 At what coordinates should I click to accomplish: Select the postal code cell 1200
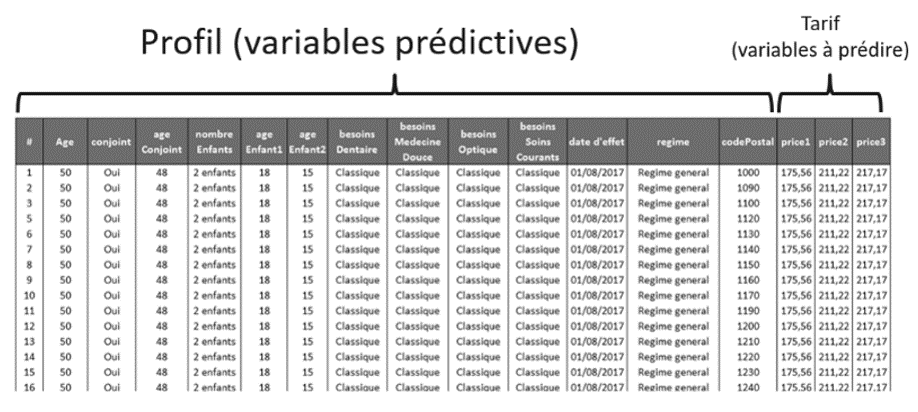(748, 325)
